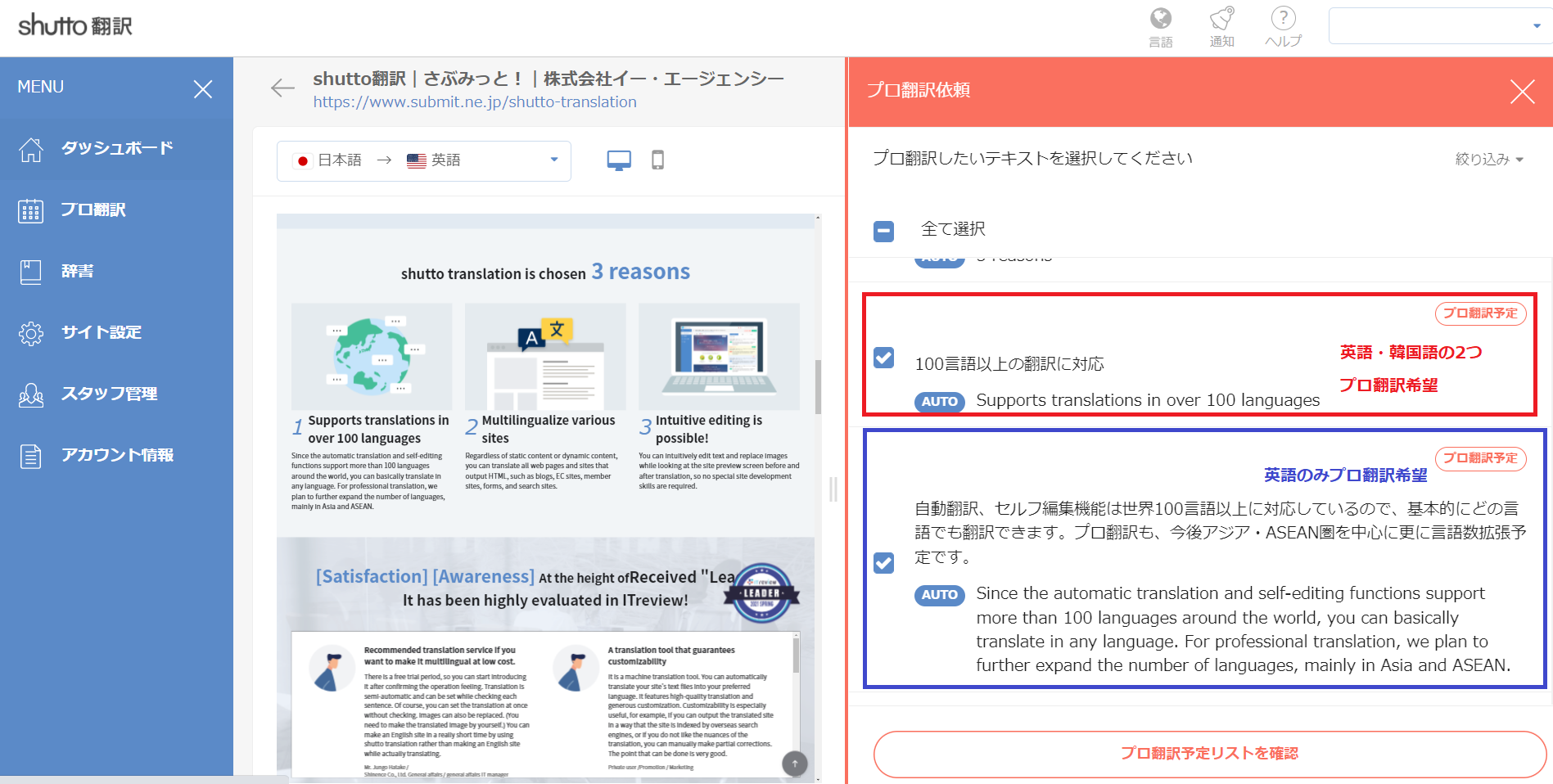Click the panel divider drag handle
Screen dimensions: 1553x784
[833, 489]
